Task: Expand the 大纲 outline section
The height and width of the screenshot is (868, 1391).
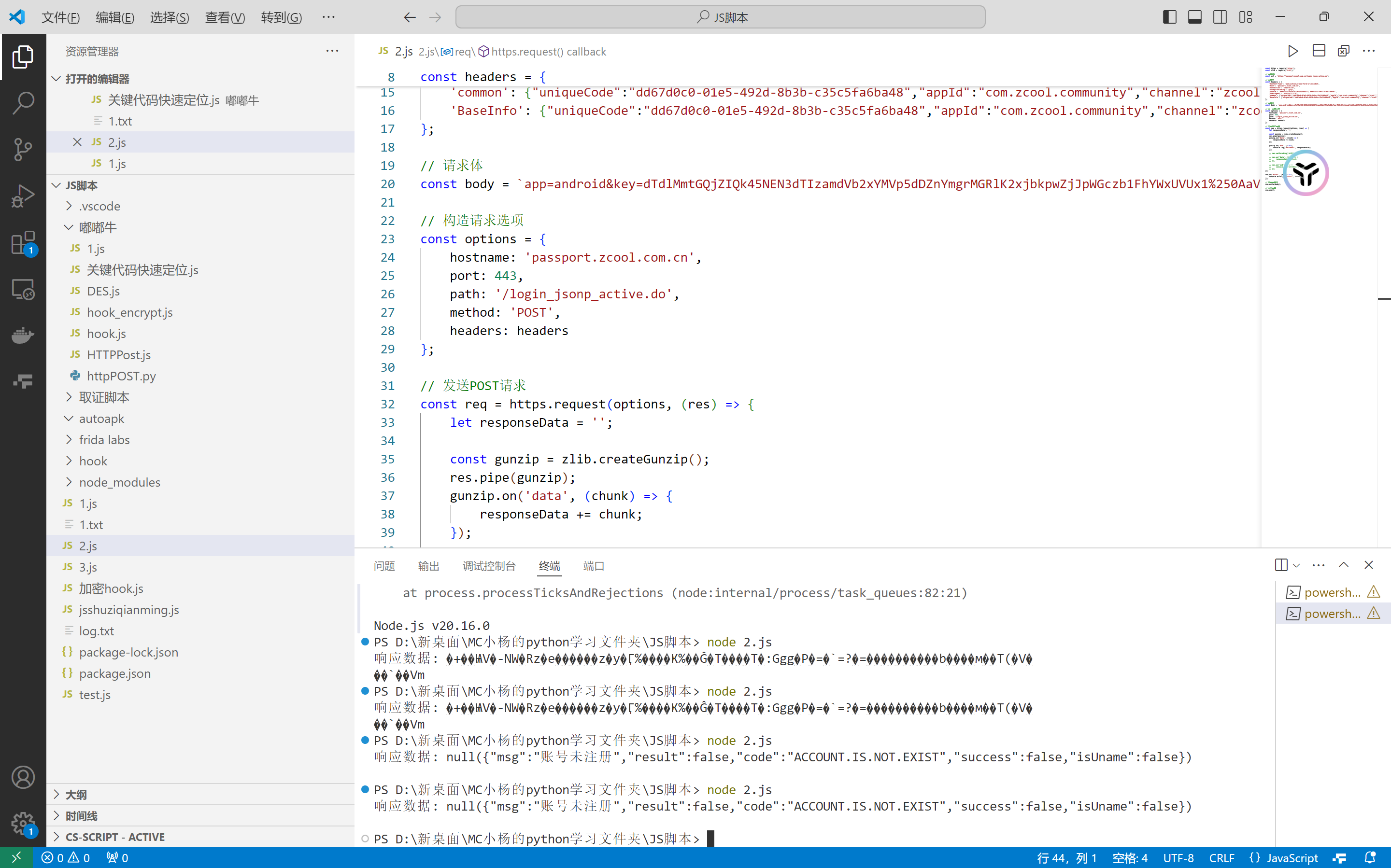Action: point(76,795)
